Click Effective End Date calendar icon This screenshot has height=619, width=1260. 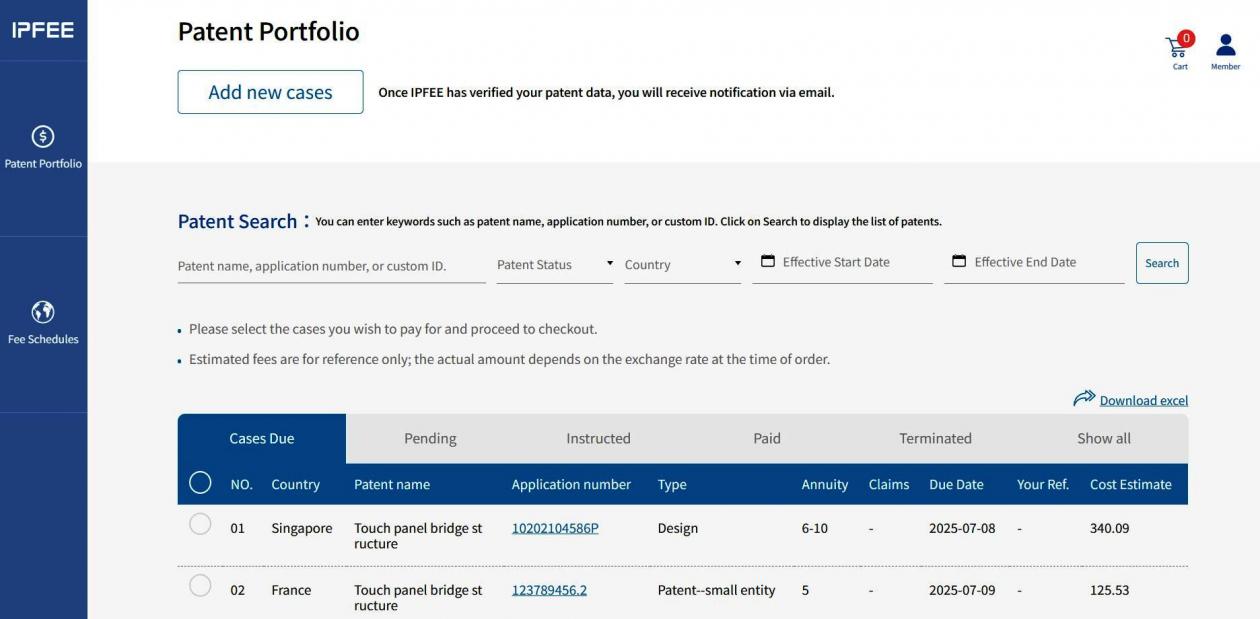[x=959, y=261]
